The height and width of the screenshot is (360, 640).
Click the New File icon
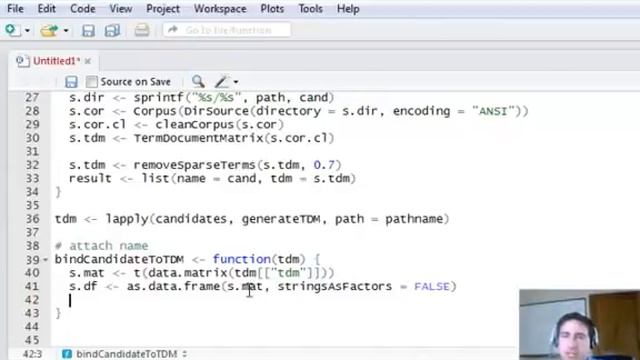coord(13,30)
